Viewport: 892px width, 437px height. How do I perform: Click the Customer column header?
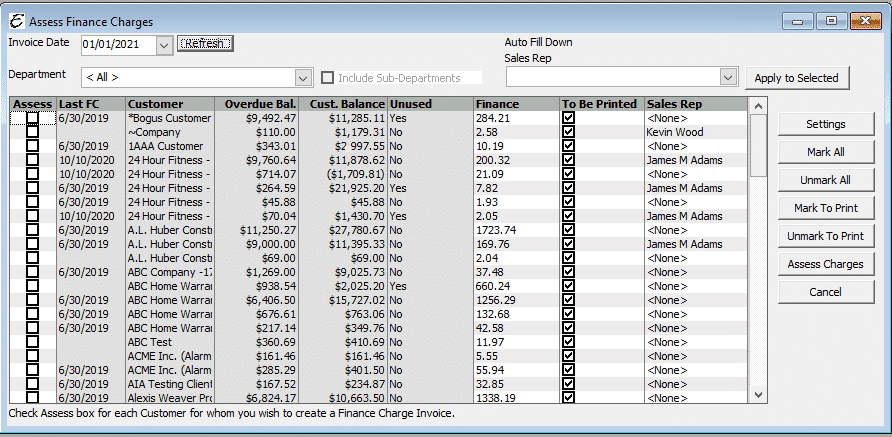click(170, 104)
